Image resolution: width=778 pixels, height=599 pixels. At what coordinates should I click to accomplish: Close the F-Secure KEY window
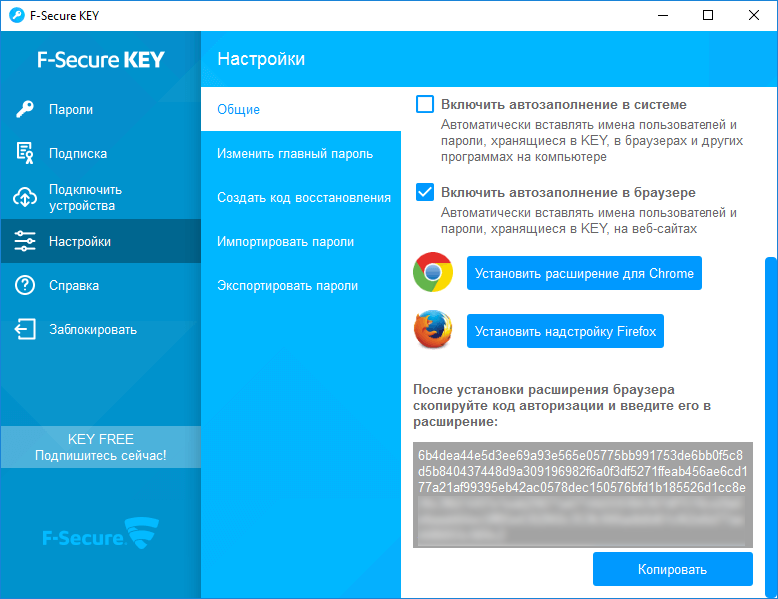pos(754,15)
